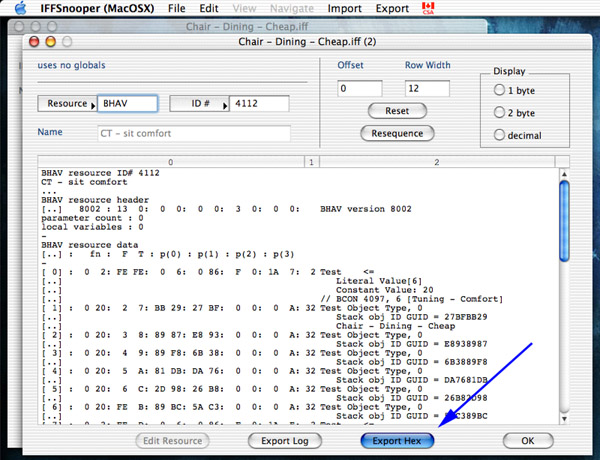The image size is (600, 460).
Task: Open the File menu
Action: click(176, 8)
